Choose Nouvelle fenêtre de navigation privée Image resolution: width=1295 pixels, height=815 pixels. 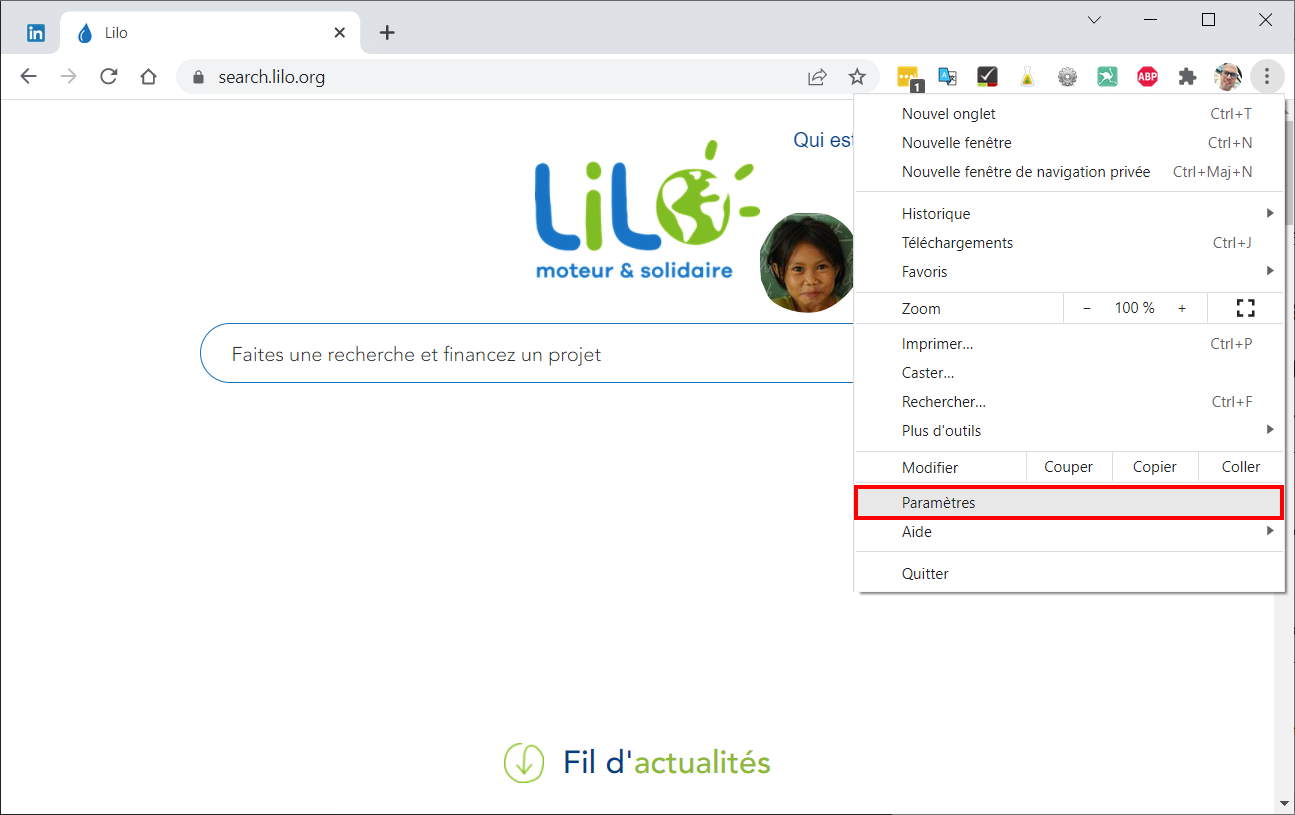pos(1070,172)
